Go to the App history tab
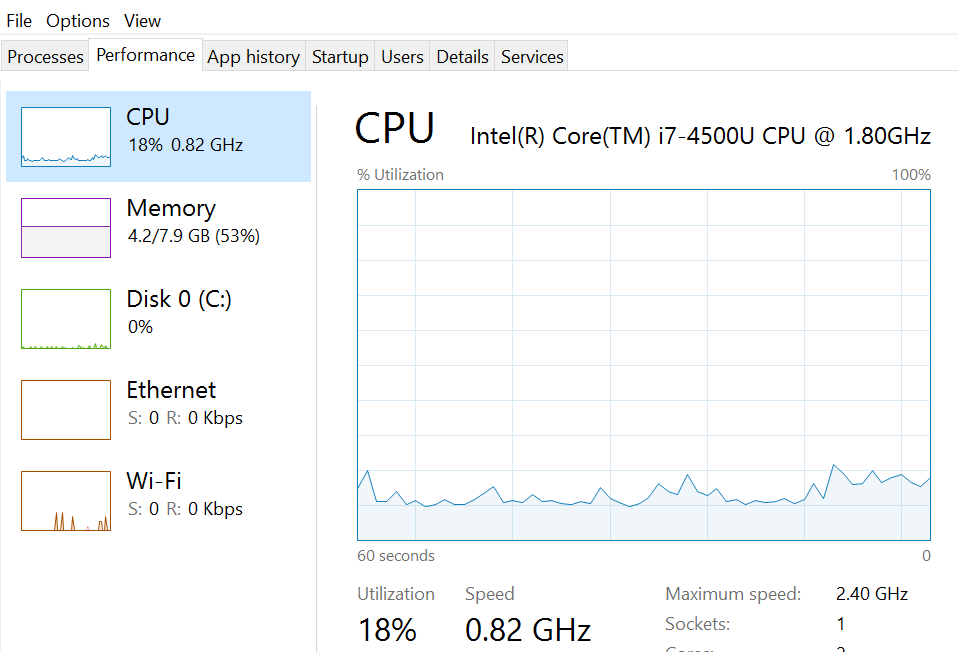Image resolution: width=958 pixels, height=652 pixels. [253, 57]
